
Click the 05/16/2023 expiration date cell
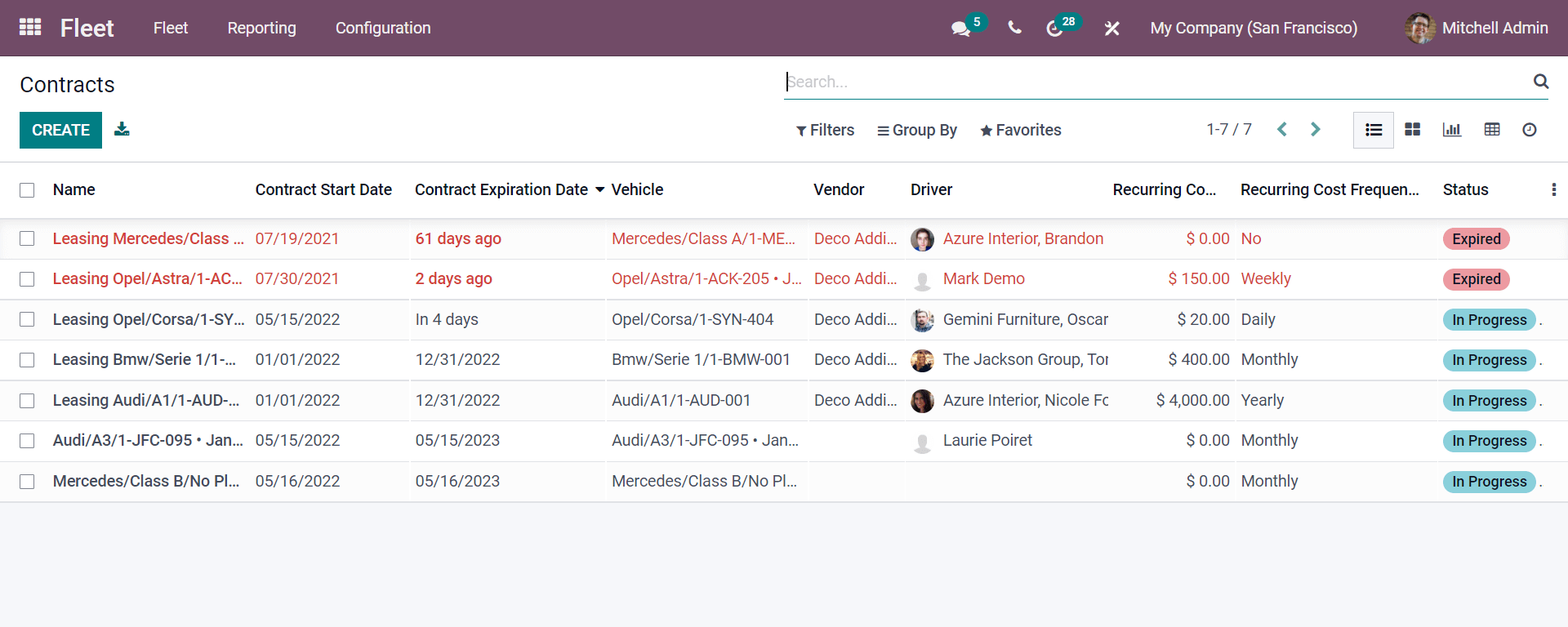pos(457,481)
